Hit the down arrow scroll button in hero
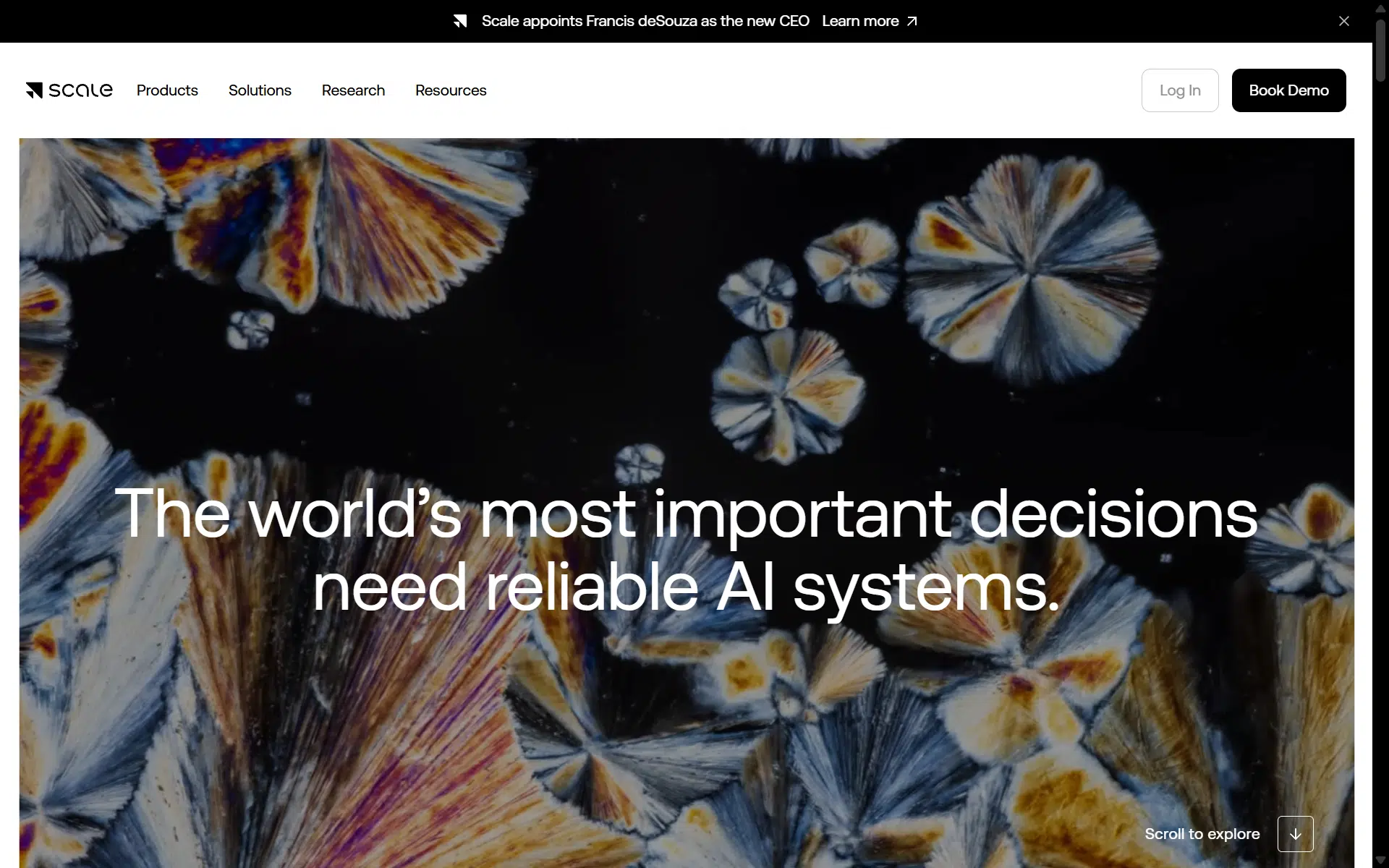Image resolution: width=1389 pixels, height=868 pixels. pos(1296,834)
